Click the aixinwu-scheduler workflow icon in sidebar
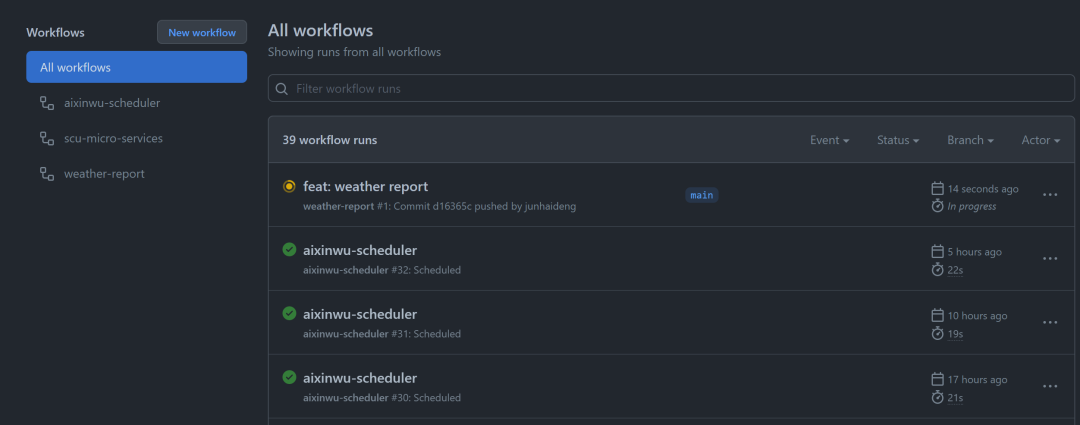 pyautogui.click(x=46, y=103)
